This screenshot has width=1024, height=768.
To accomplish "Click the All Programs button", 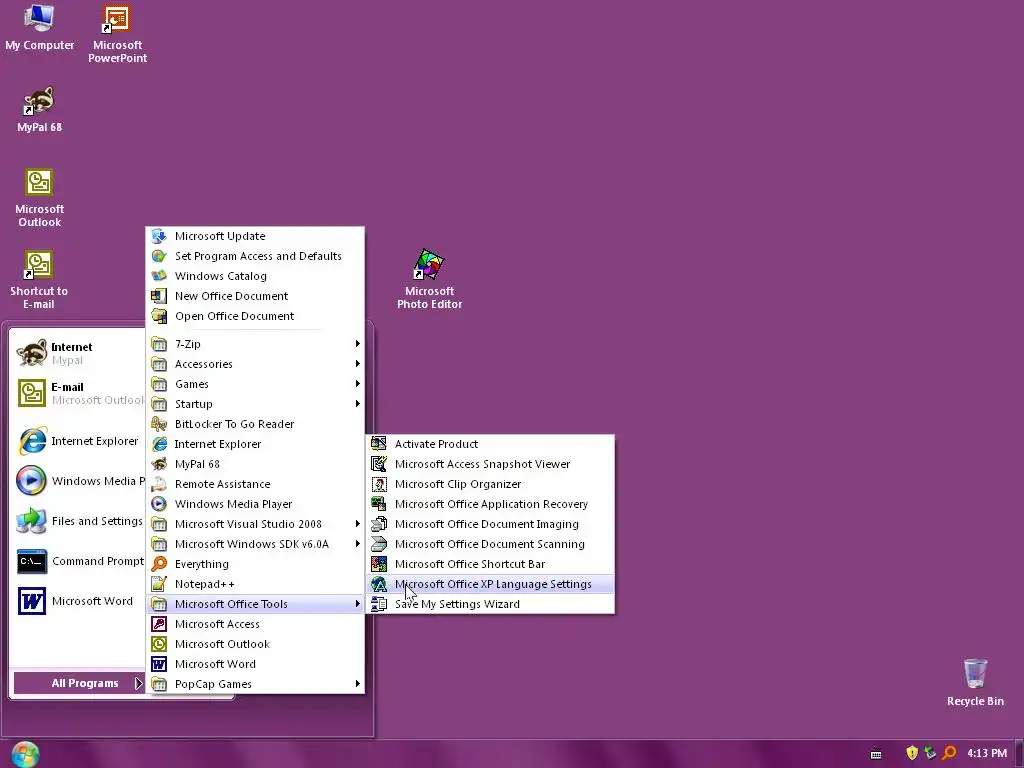I will tap(79, 683).
